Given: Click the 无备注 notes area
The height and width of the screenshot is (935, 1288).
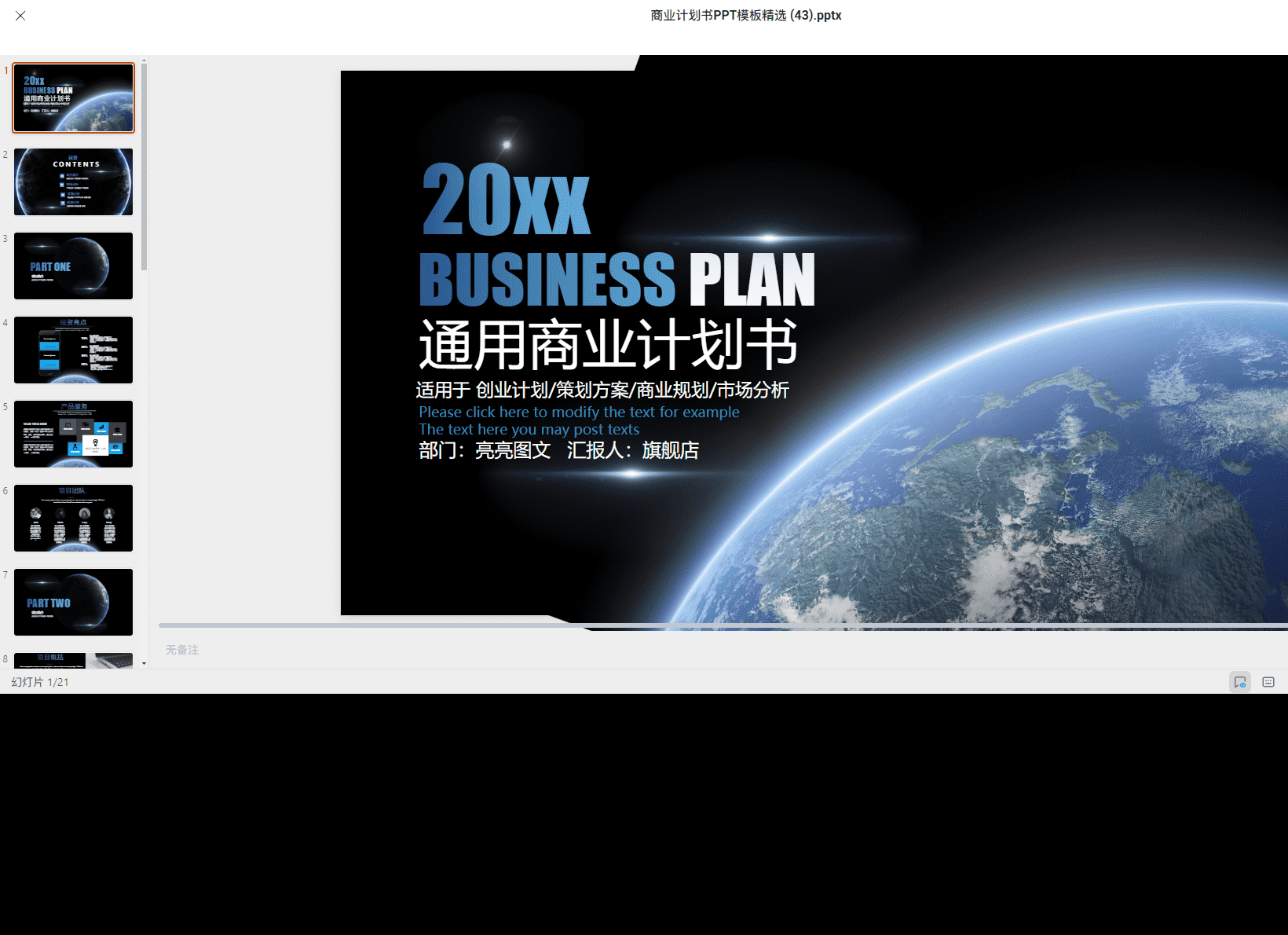Looking at the screenshot, I should pos(182,650).
